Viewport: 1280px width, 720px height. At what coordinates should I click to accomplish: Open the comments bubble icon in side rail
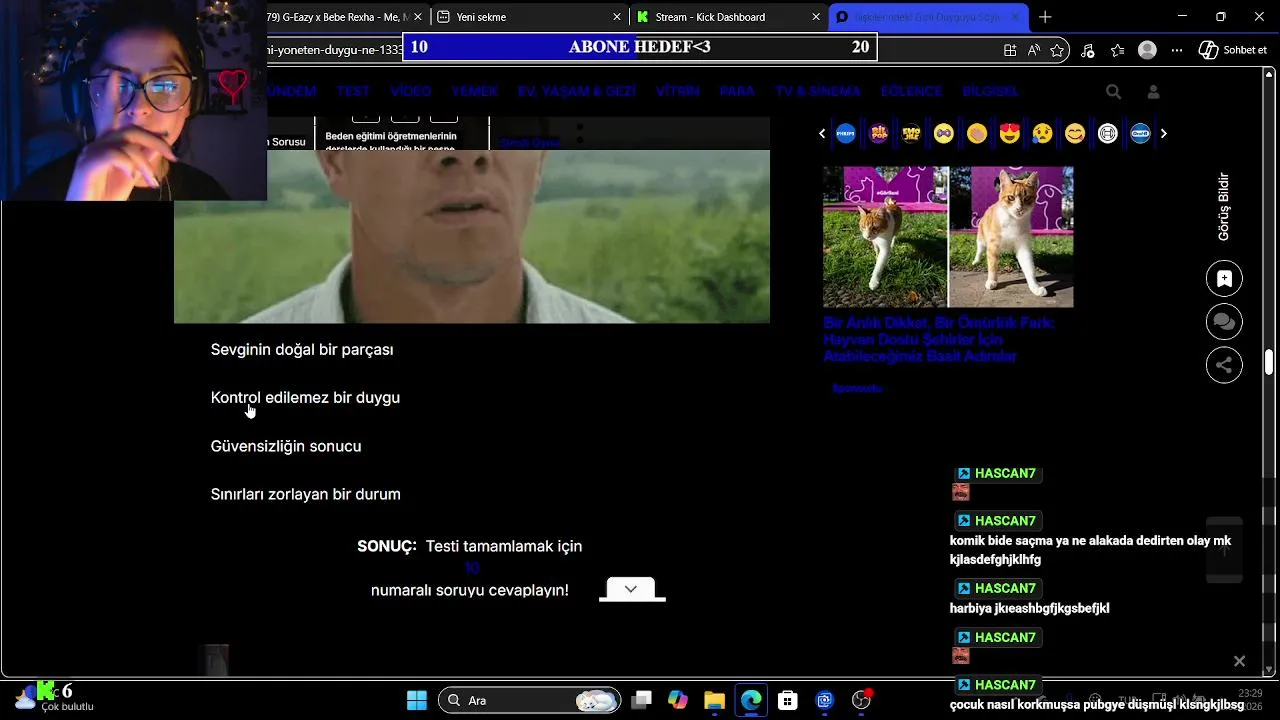coord(1224,322)
